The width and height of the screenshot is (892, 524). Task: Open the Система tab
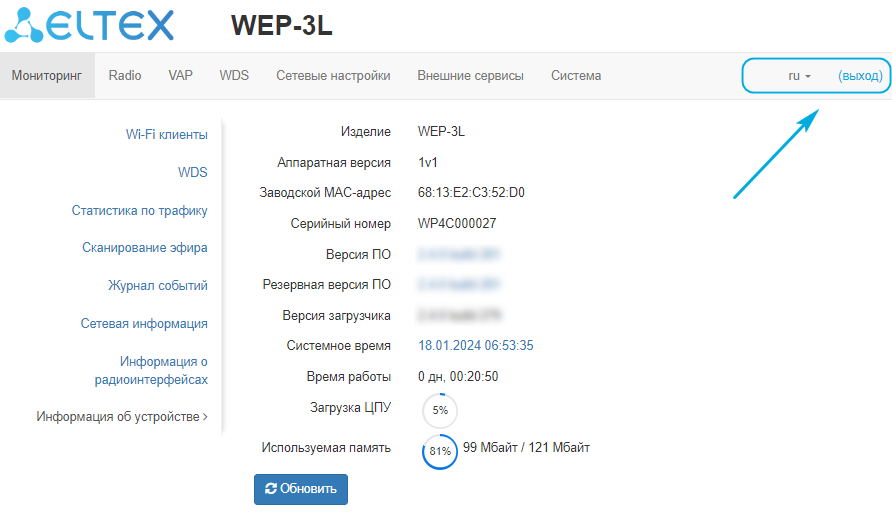(x=576, y=76)
